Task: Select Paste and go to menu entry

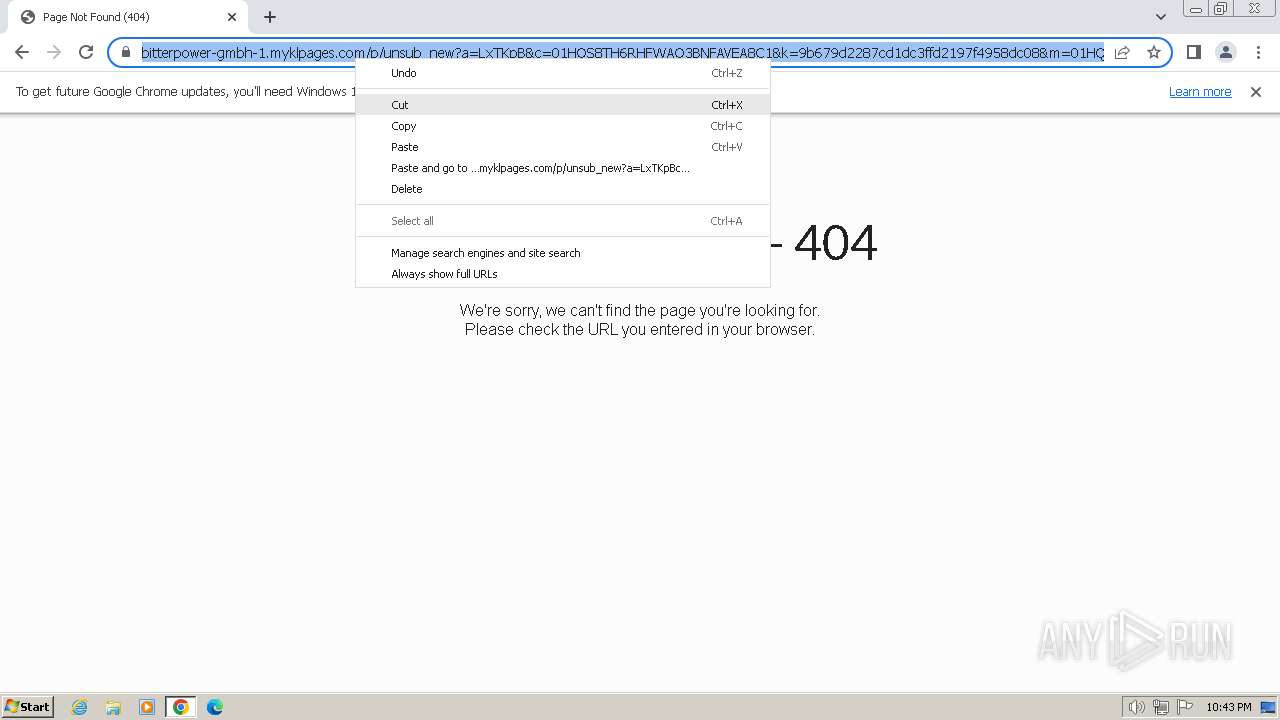Action: (x=563, y=168)
